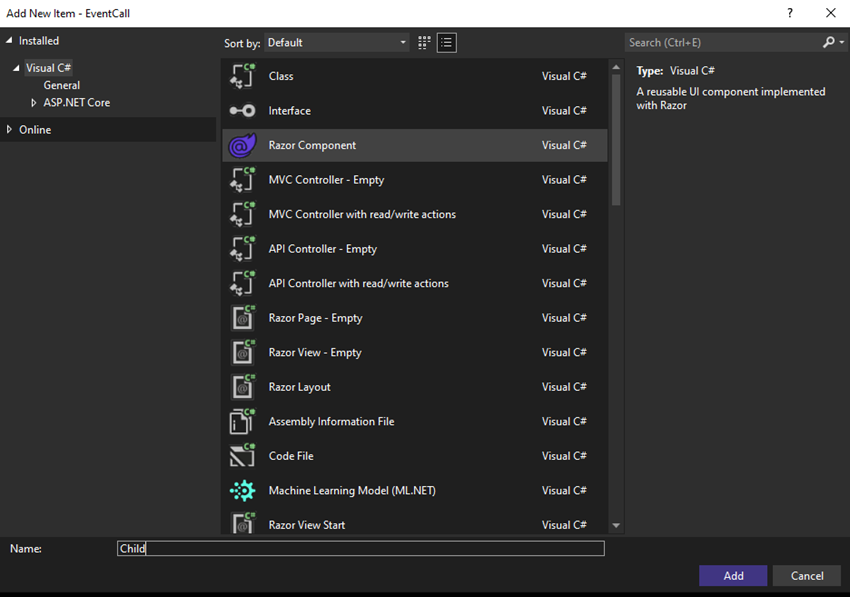Open the Sort by Default dropdown

click(x=337, y=43)
